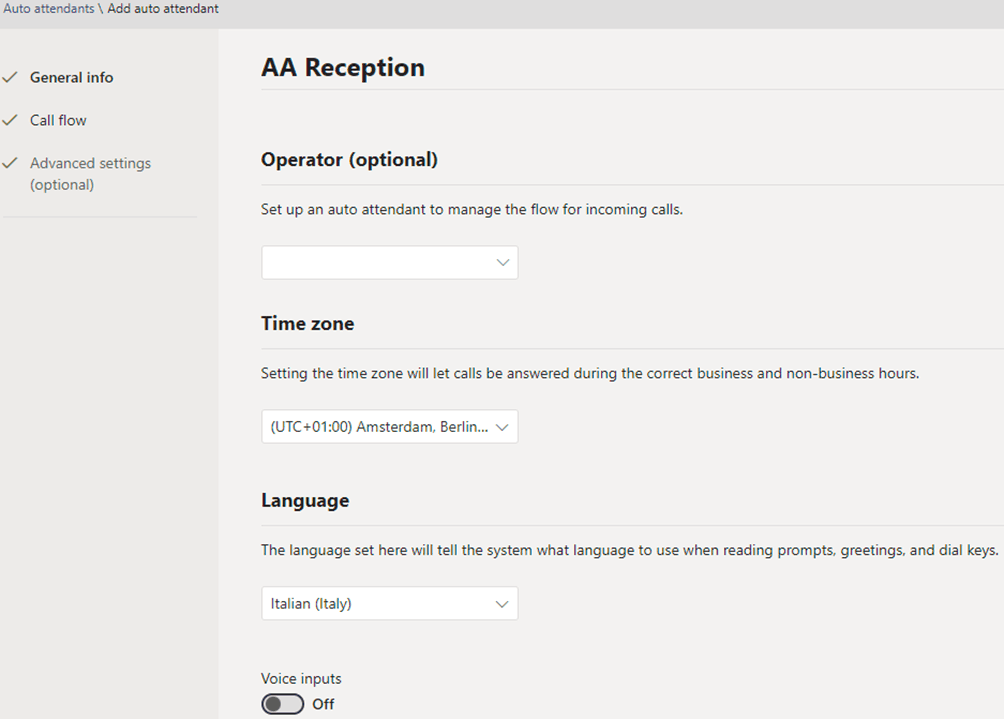Click Add auto attendant breadcrumb text

pos(163,9)
